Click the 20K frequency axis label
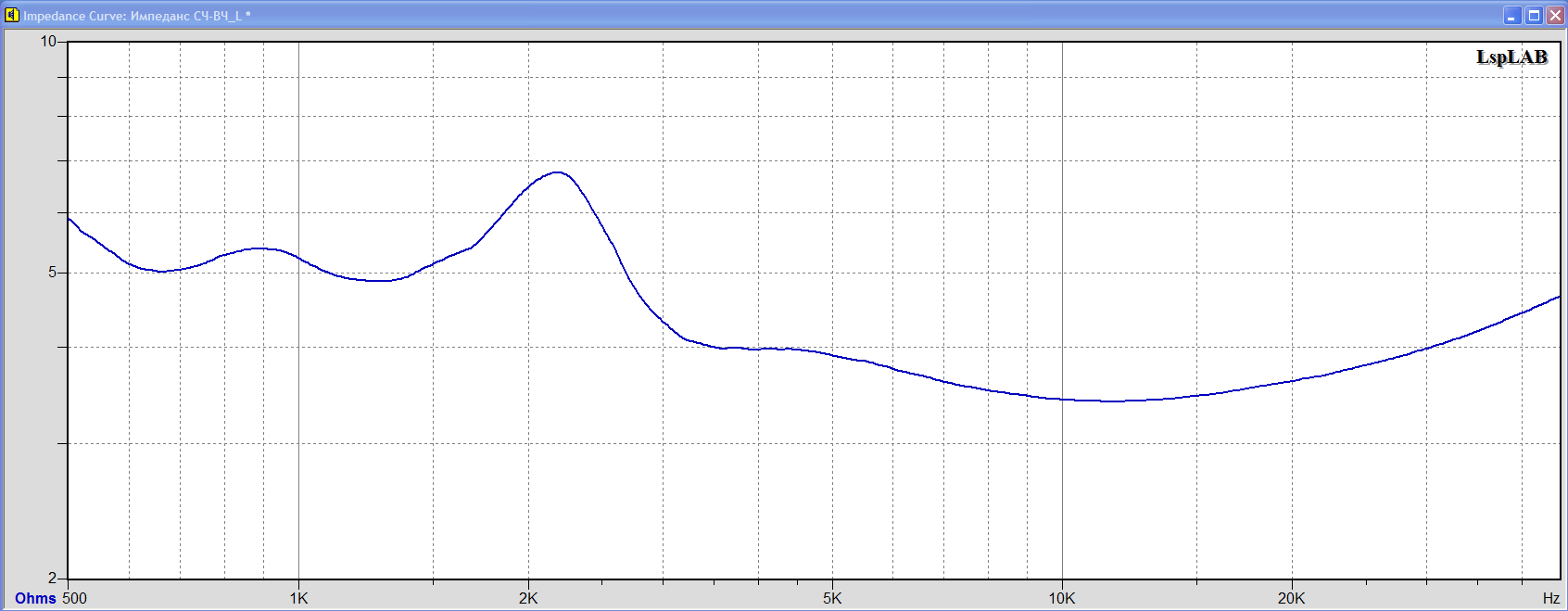This screenshot has height=611, width=1568. pos(1291,598)
